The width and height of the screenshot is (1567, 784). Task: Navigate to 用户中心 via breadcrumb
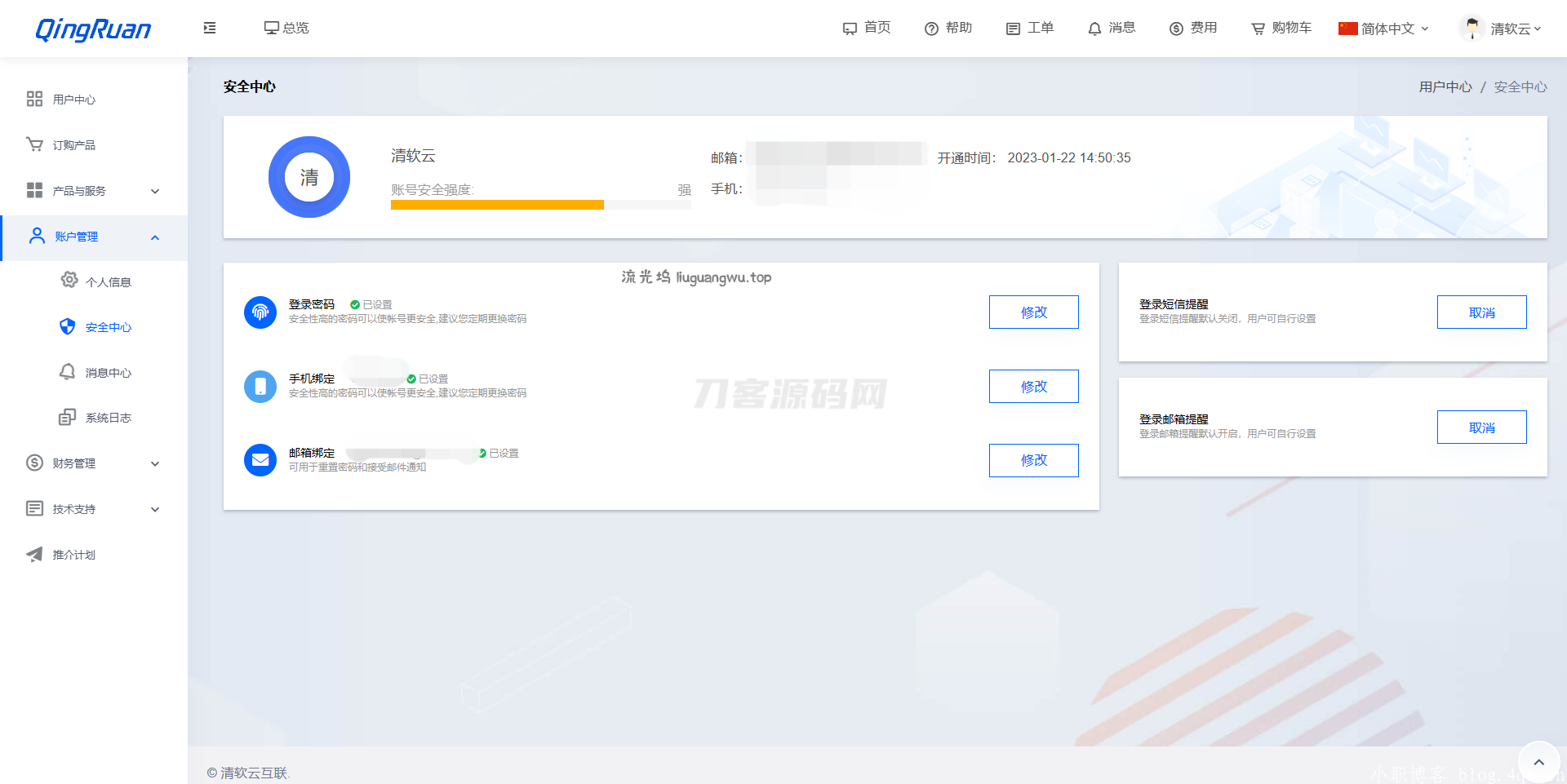click(1445, 86)
